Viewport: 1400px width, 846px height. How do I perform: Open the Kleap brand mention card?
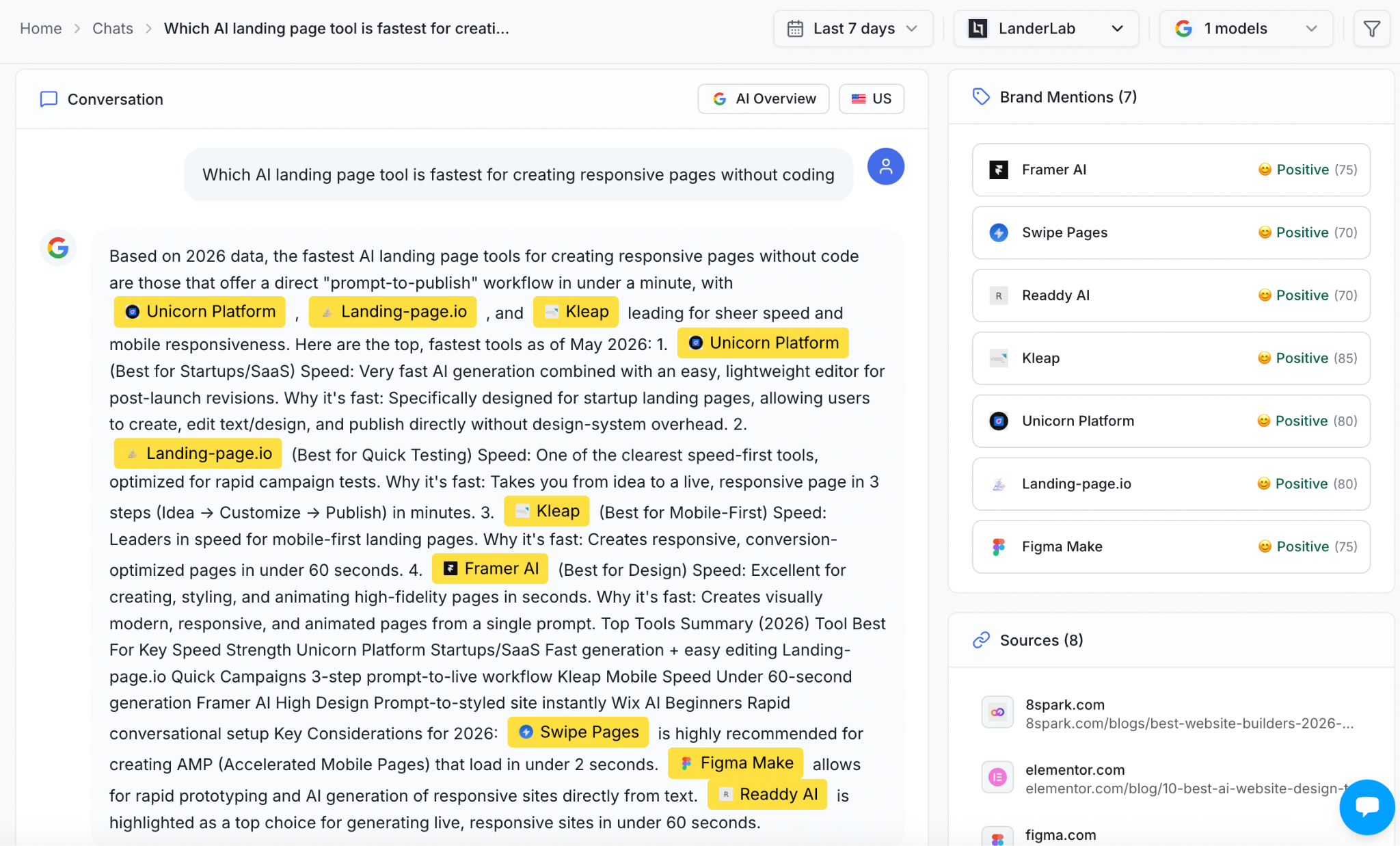click(1171, 358)
